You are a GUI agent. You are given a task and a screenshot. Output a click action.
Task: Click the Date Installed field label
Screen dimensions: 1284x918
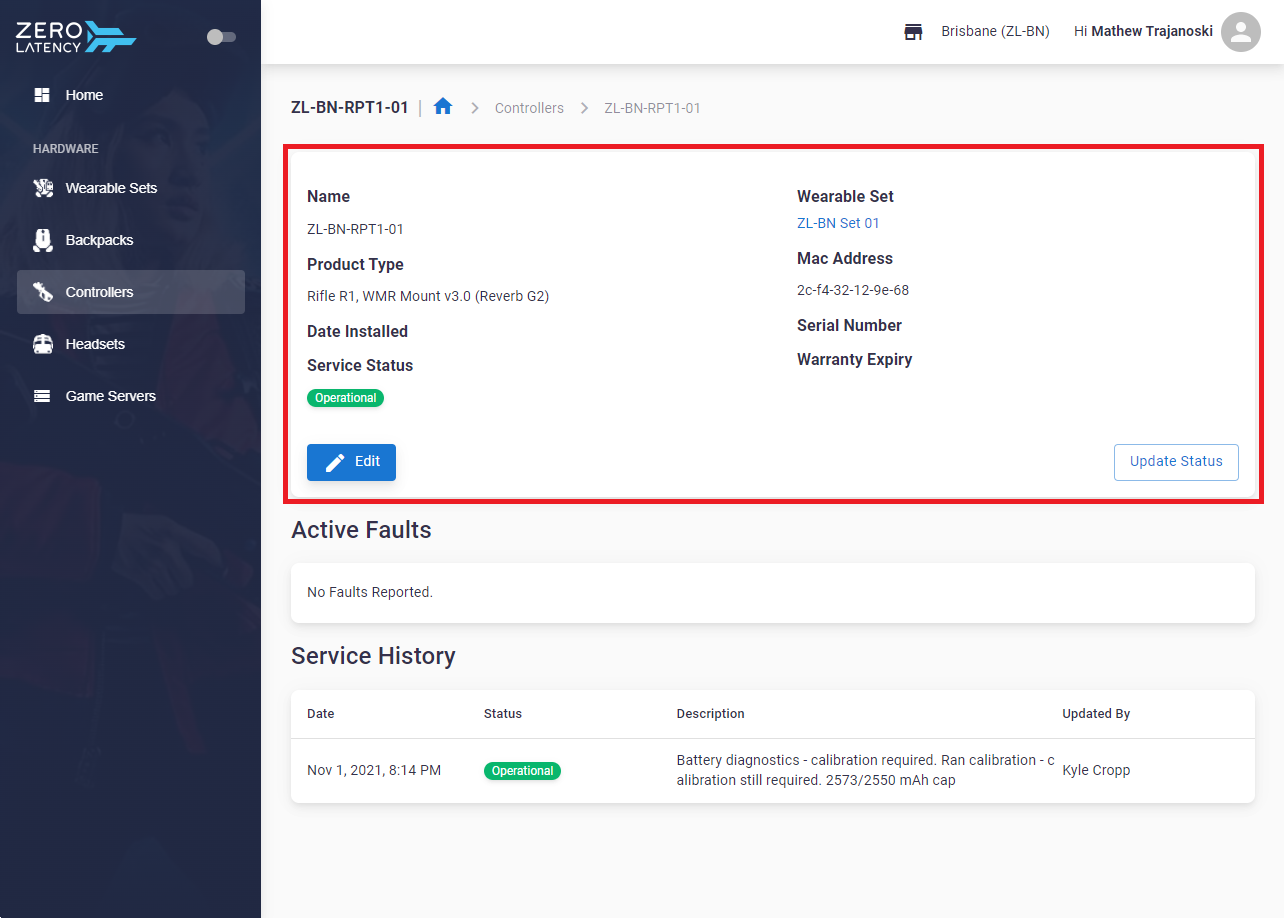click(x=357, y=331)
